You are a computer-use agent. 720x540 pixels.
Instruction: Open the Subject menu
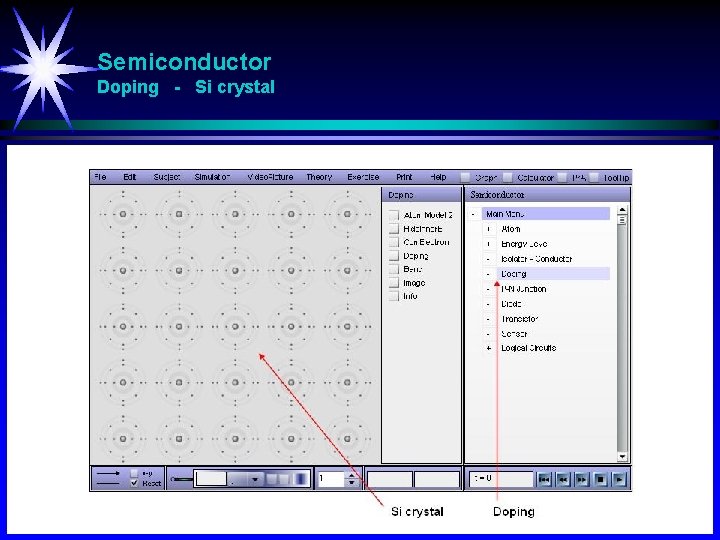point(167,177)
